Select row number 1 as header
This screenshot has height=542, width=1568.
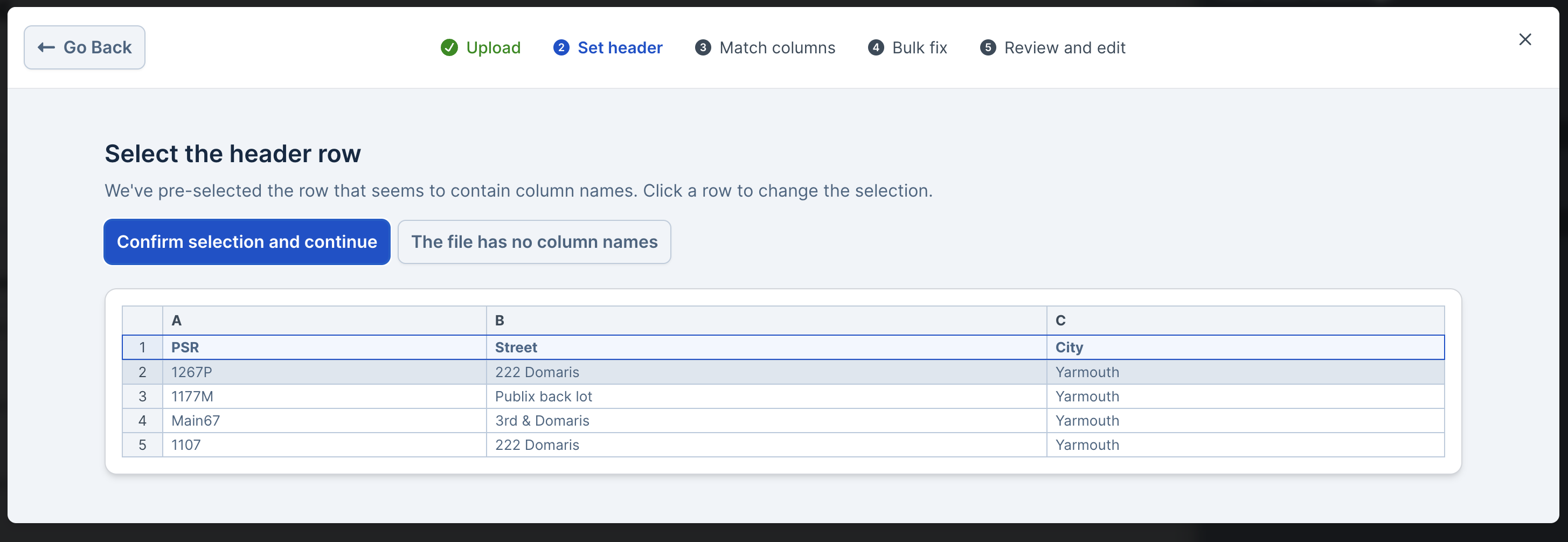pyautogui.click(x=142, y=348)
